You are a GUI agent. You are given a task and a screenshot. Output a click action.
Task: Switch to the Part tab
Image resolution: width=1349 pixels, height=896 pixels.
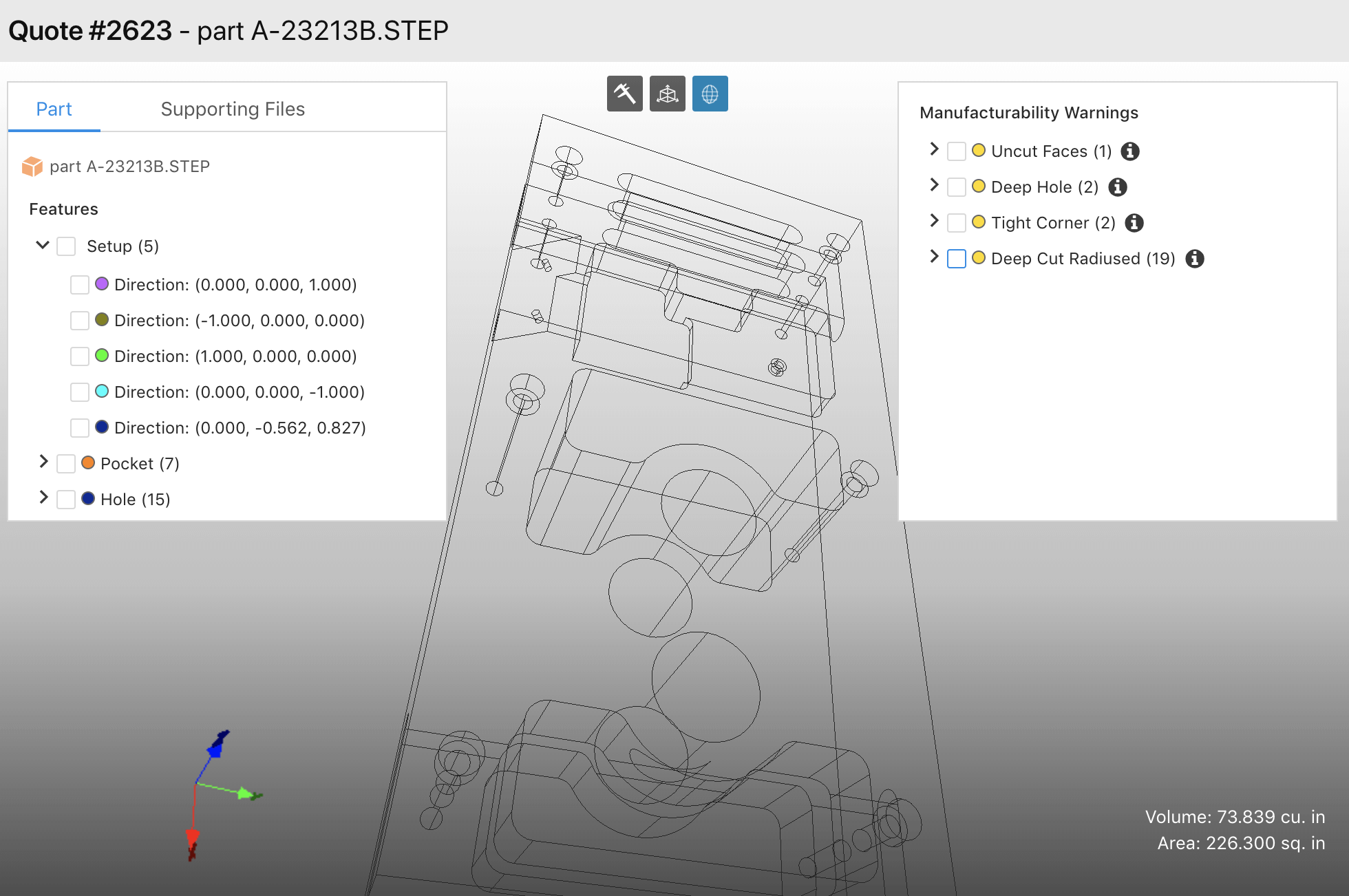pyautogui.click(x=54, y=109)
